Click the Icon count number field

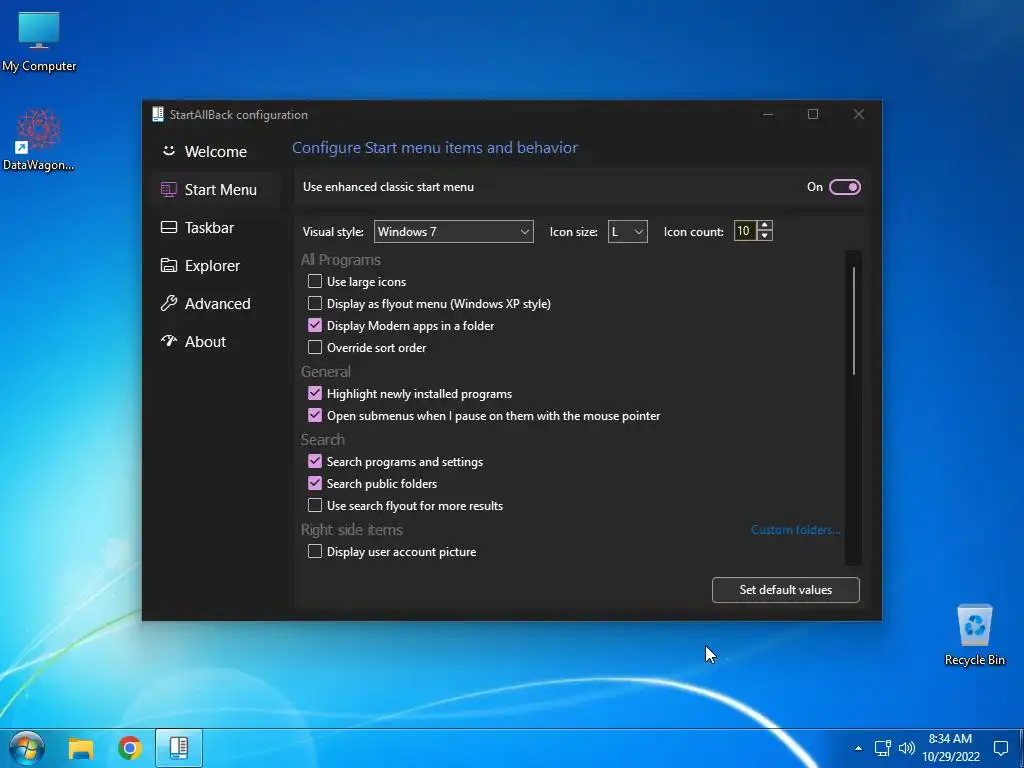pyautogui.click(x=744, y=231)
